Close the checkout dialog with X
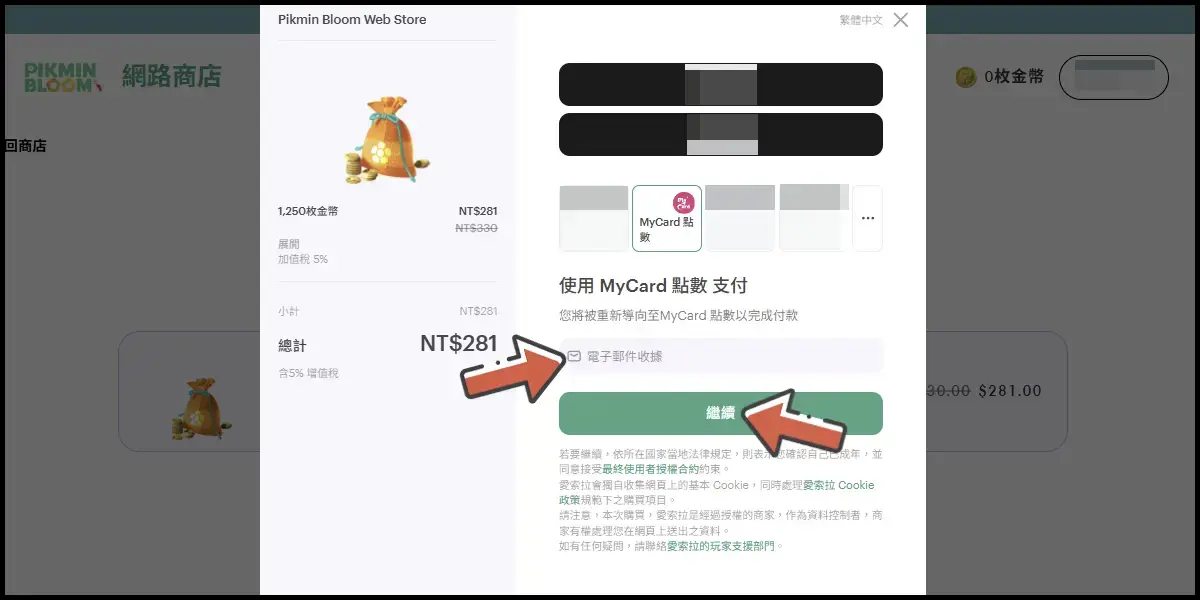1200x600 pixels. [900, 20]
